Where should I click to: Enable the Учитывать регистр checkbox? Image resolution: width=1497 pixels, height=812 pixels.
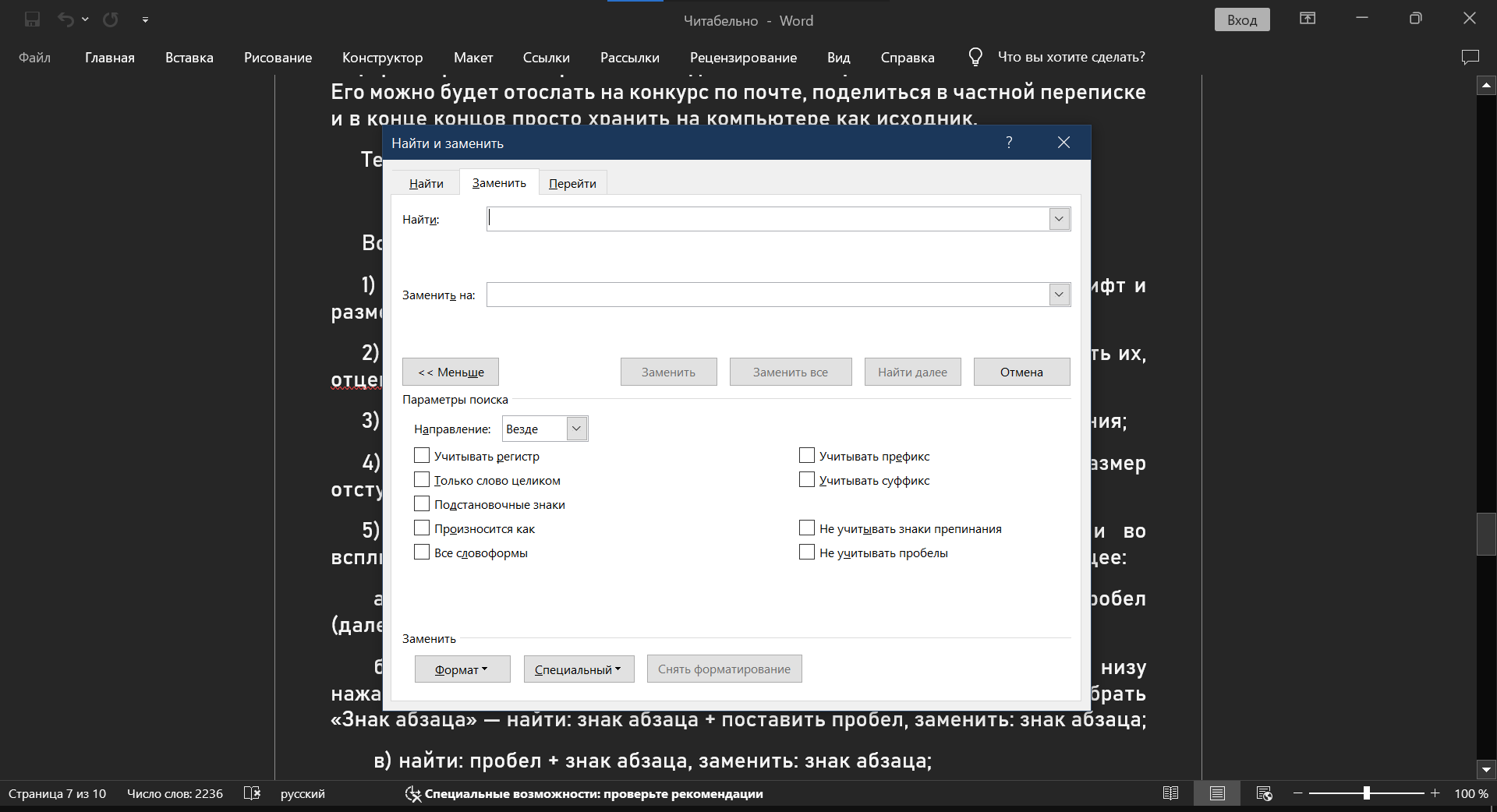click(422, 456)
